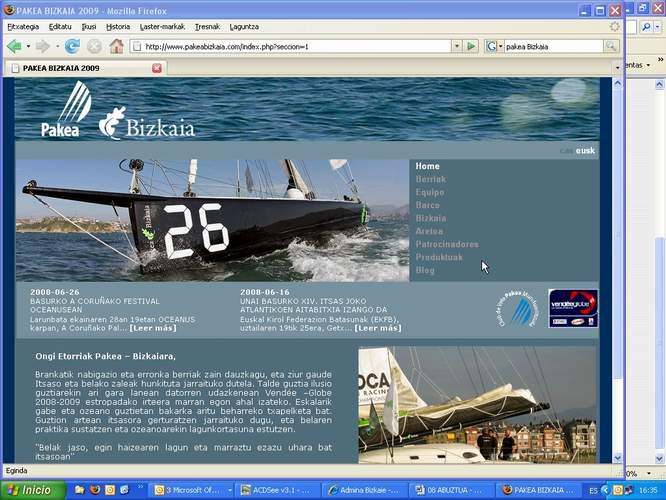
Task: Click Leer más for the 2008-06-16 news
Action: click(378, 328)
